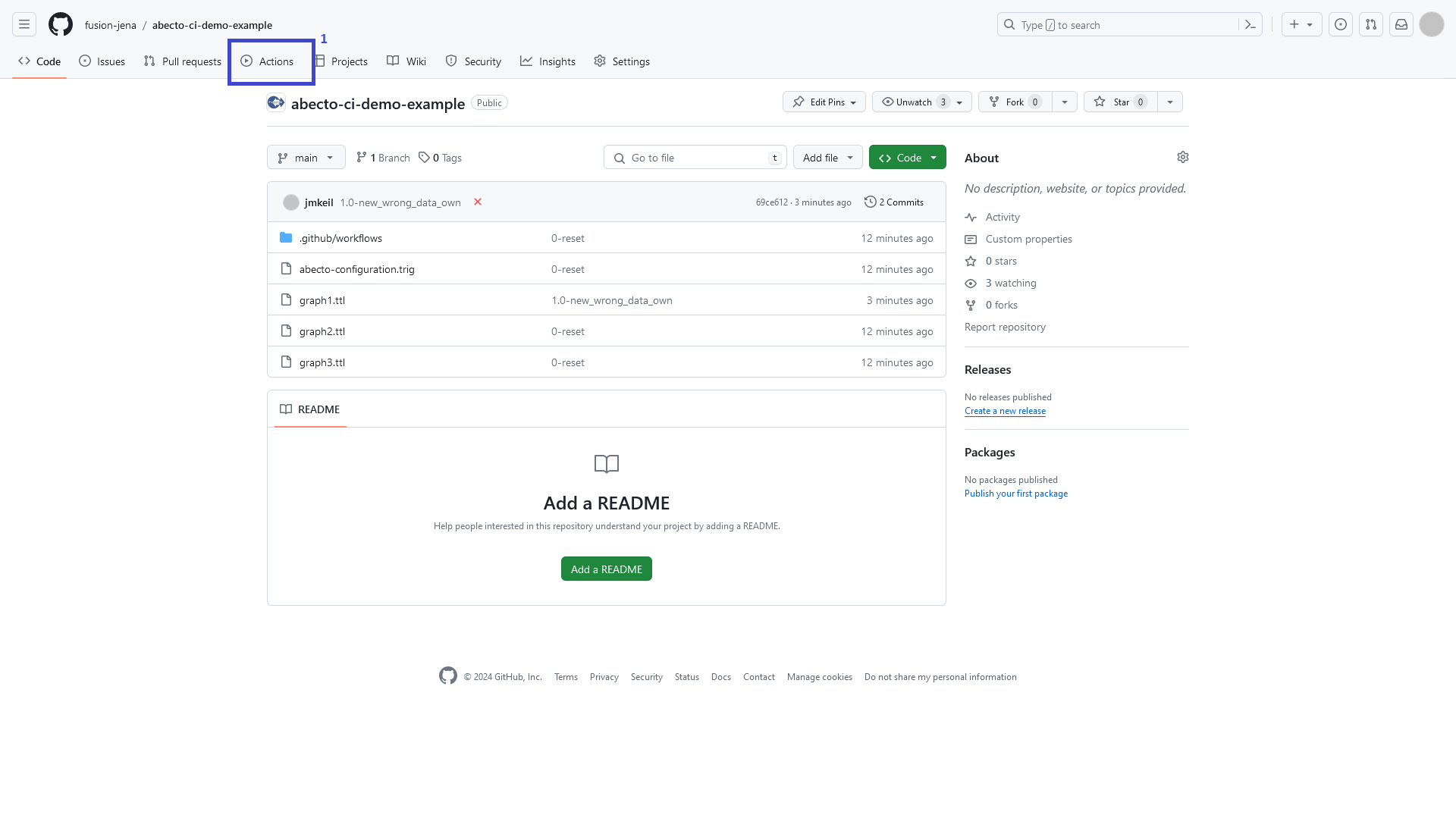Image resolution: width=1456 pixels, height=815 pixels.
Task: Select the README tab
Action: (x=310, y=409)
